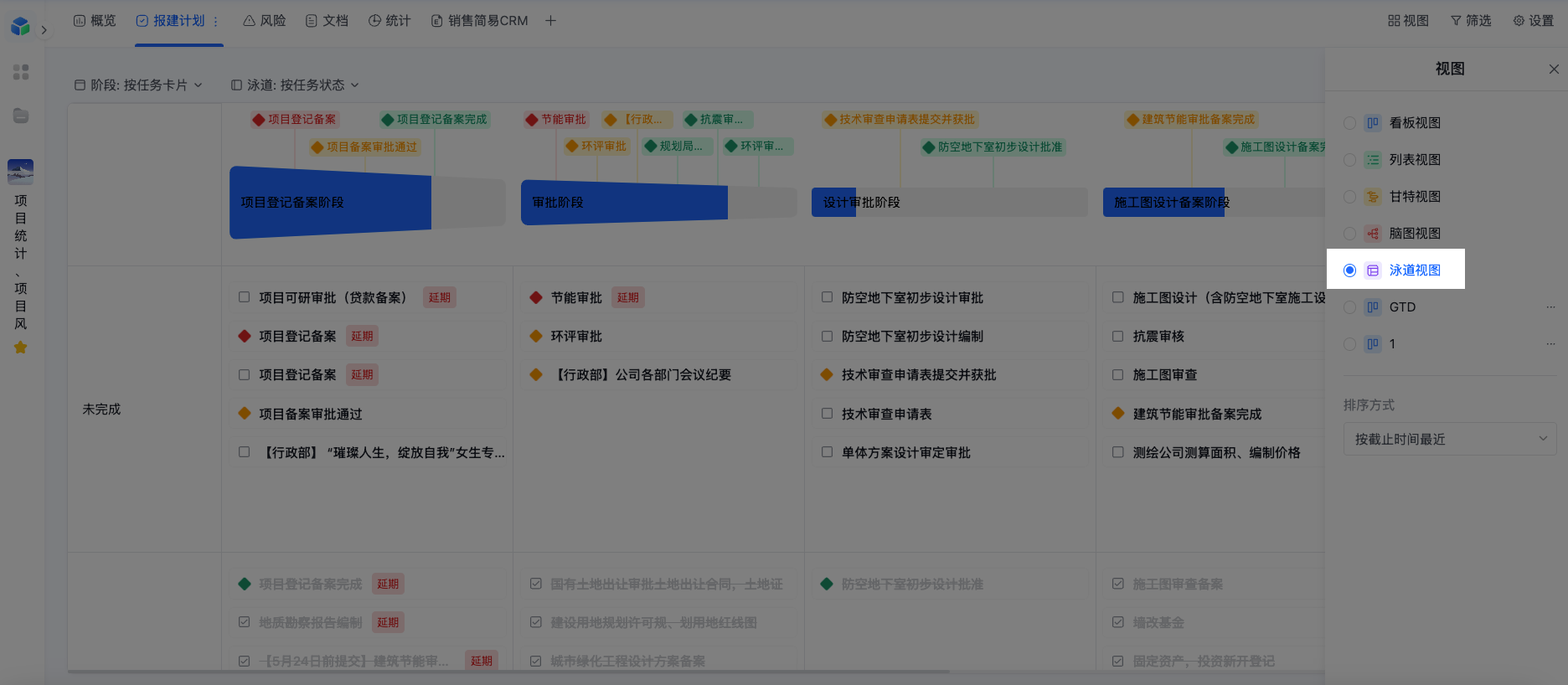Click milestone 项目登记备案 red diamond tag
1568x685 pixels.
coord(295,120)
